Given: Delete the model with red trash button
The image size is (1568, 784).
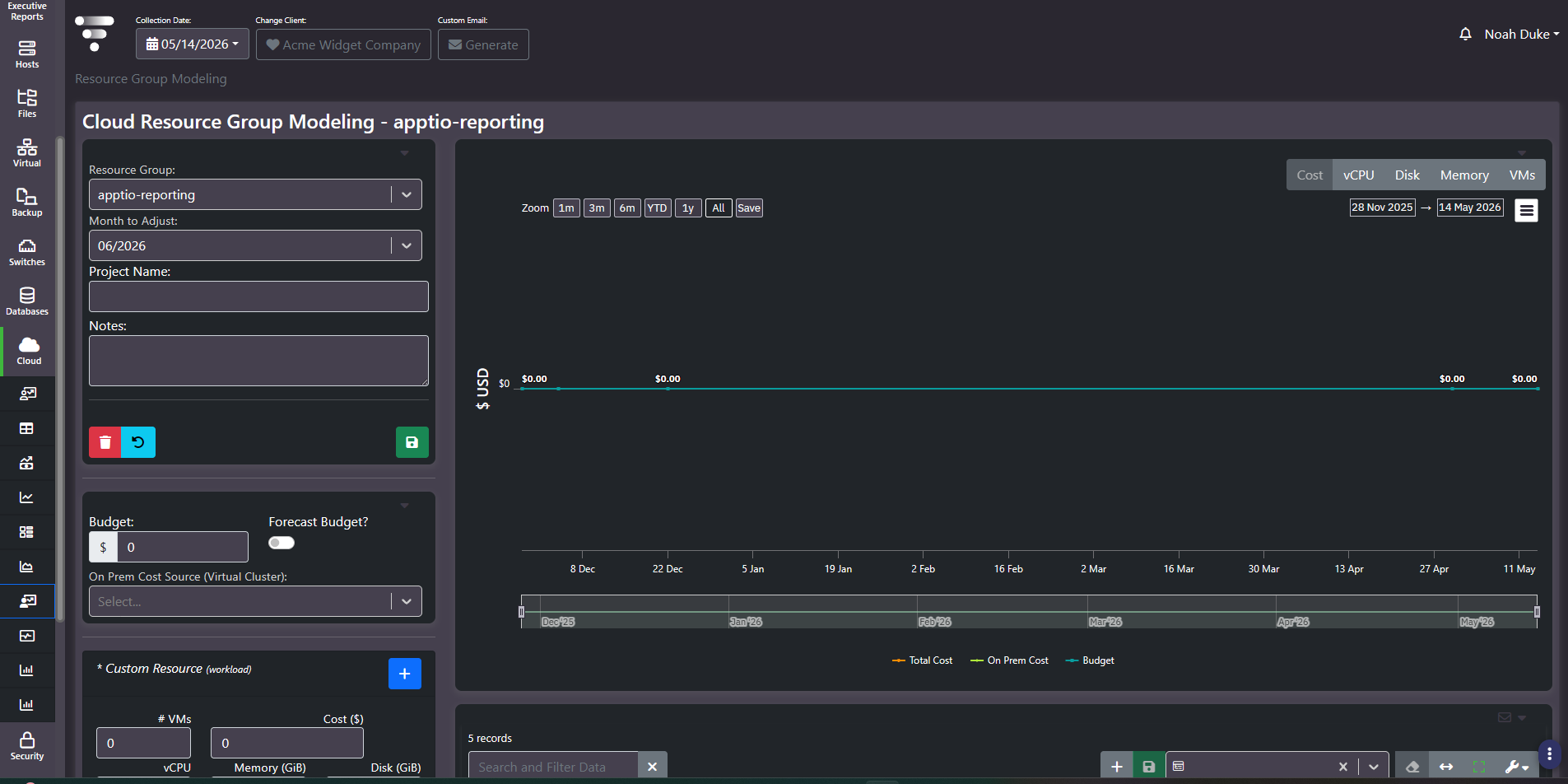Looking at the screenshot, I should 105,442.
